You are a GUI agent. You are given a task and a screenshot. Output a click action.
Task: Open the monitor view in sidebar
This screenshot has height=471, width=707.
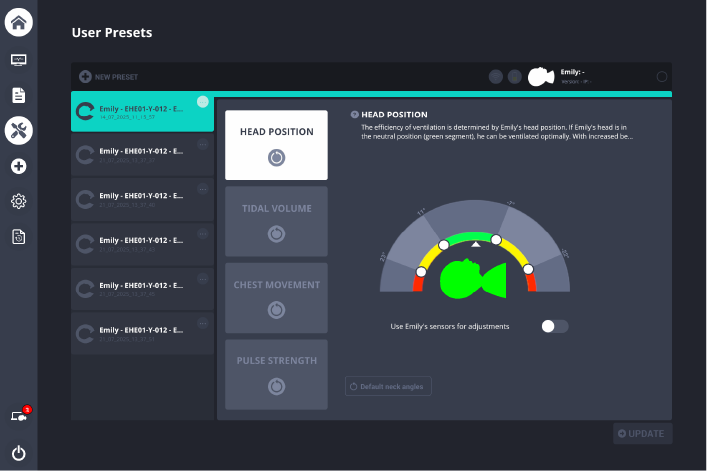tap(18, 60)
